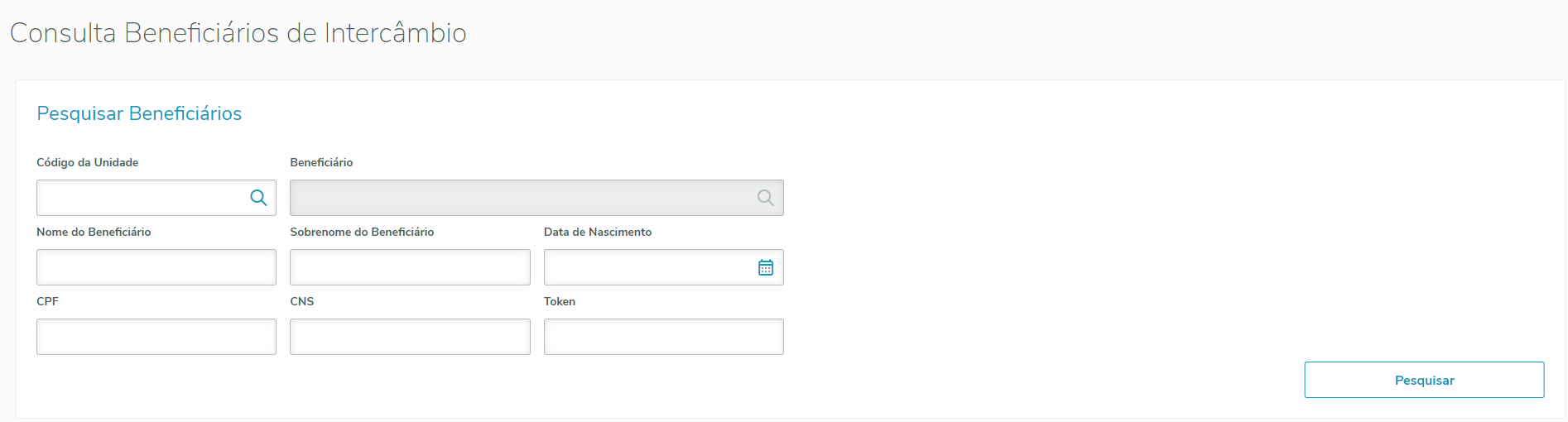The image size is (1568, 422).
Task: Focus the Código da Unidade input field
Action: (x=141, y=198)
